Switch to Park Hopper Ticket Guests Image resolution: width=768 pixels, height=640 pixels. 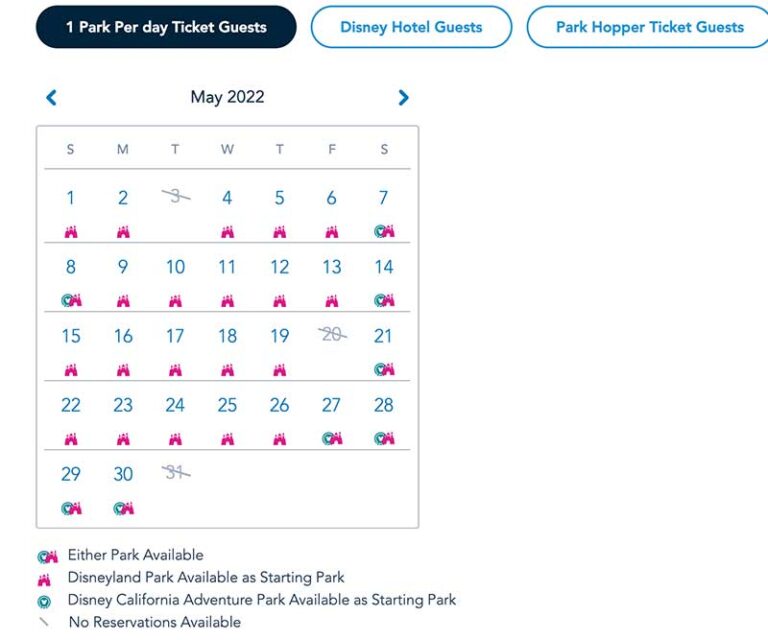[649, 27]
